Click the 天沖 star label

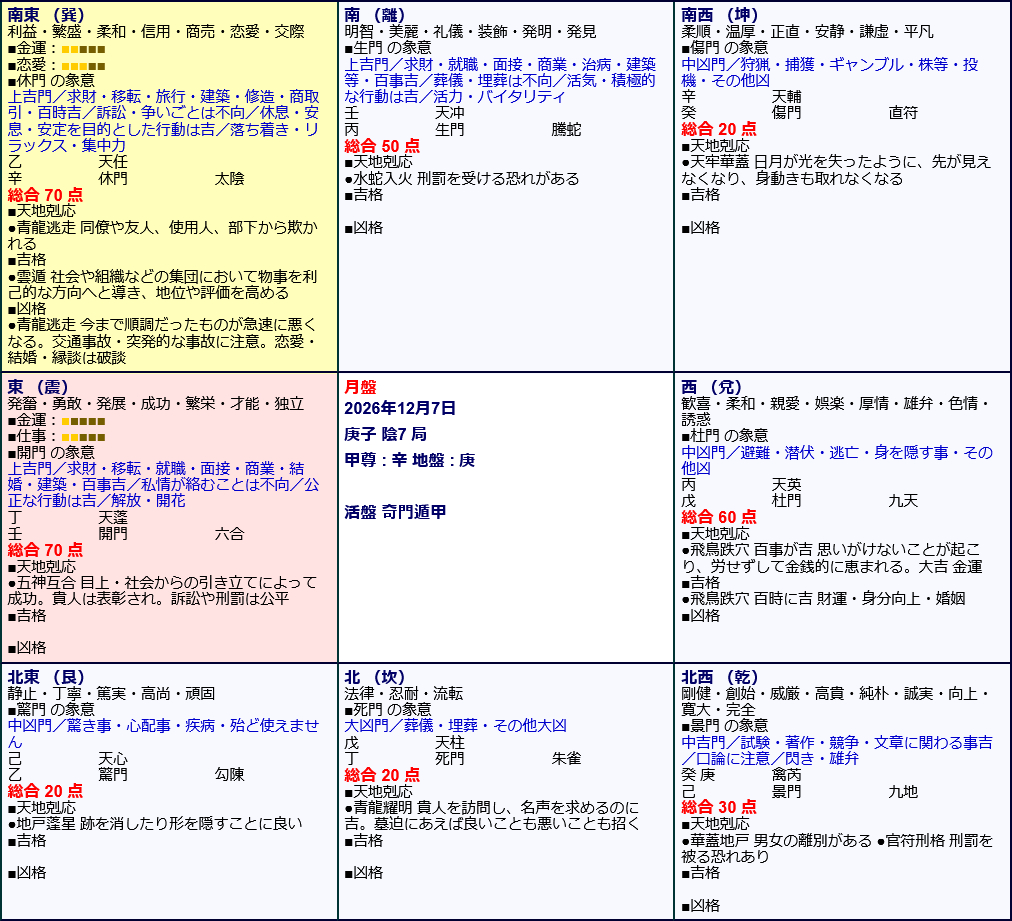pyautogui.click(x=450, y=112)
